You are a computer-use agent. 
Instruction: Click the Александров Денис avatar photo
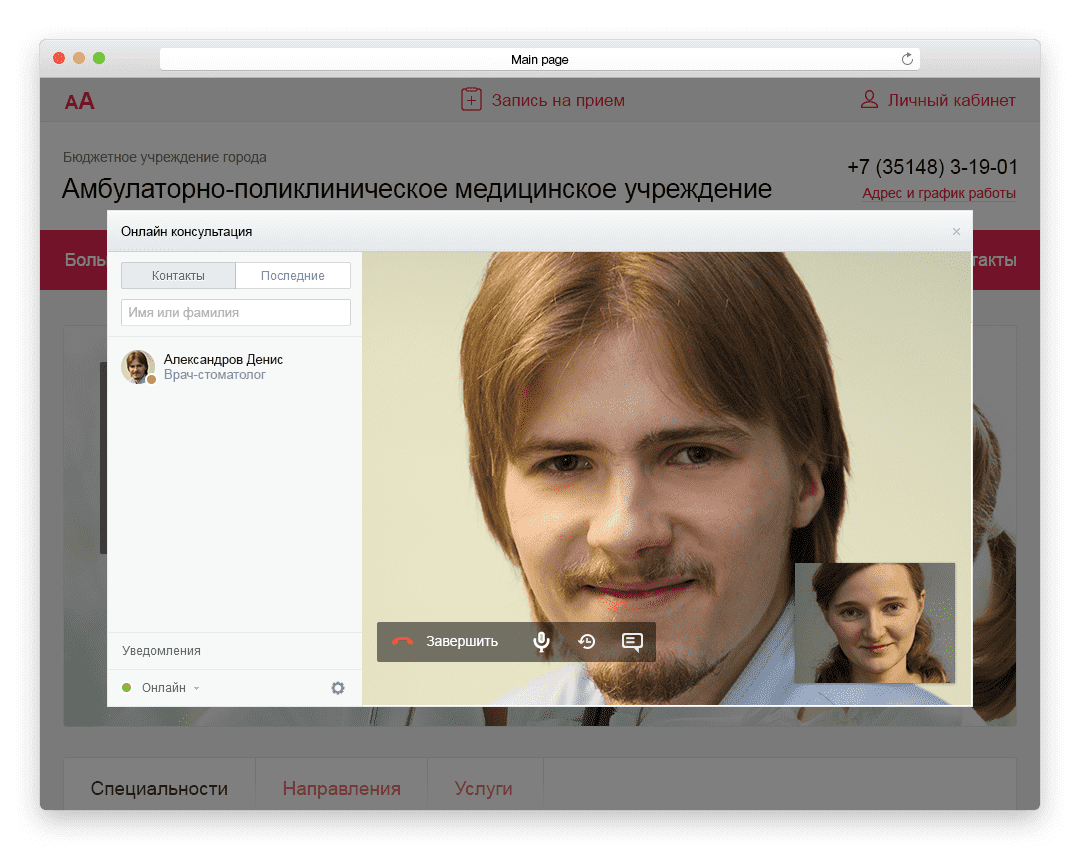138,366
